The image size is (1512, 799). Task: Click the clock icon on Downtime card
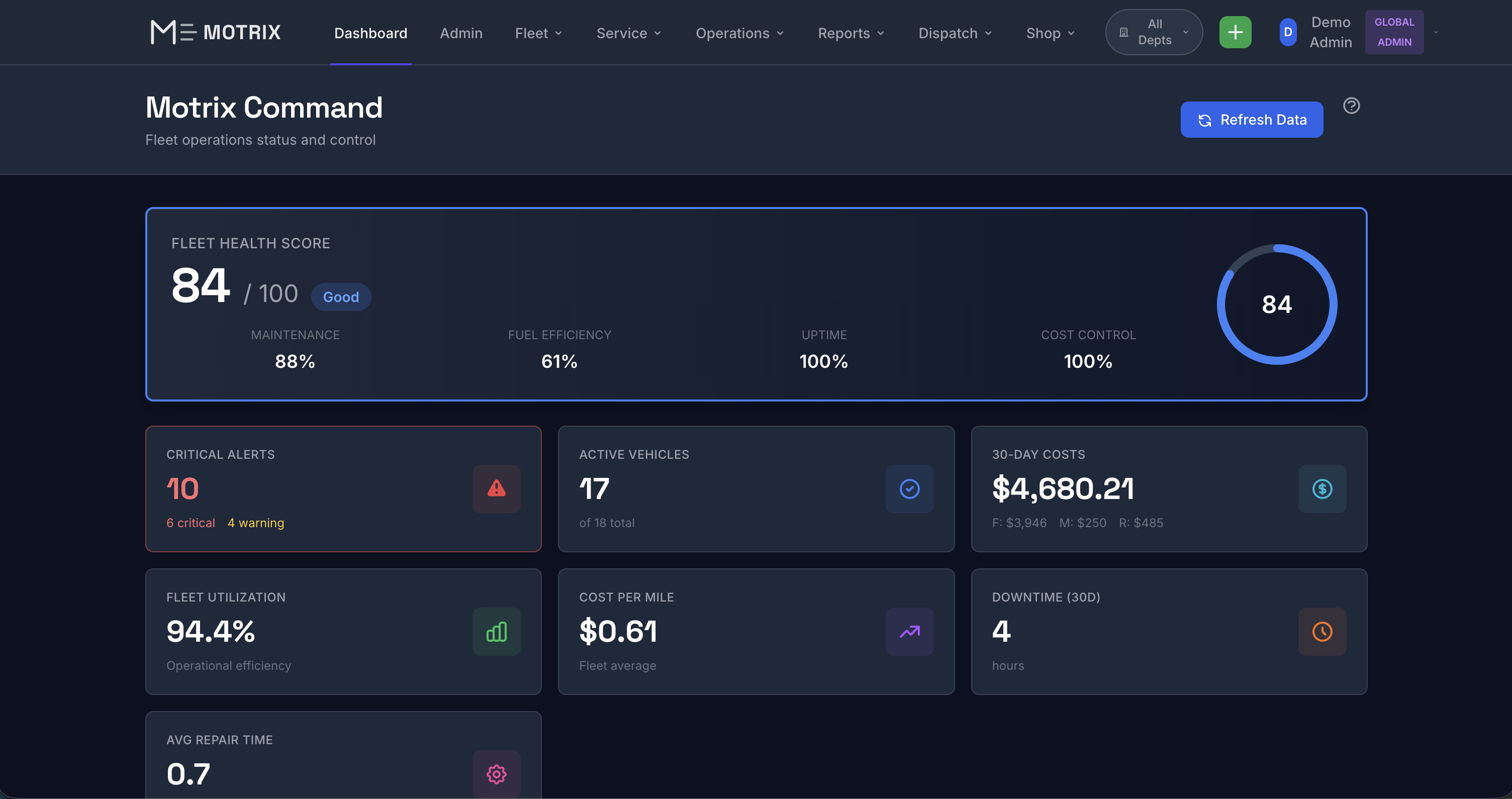1322,632
